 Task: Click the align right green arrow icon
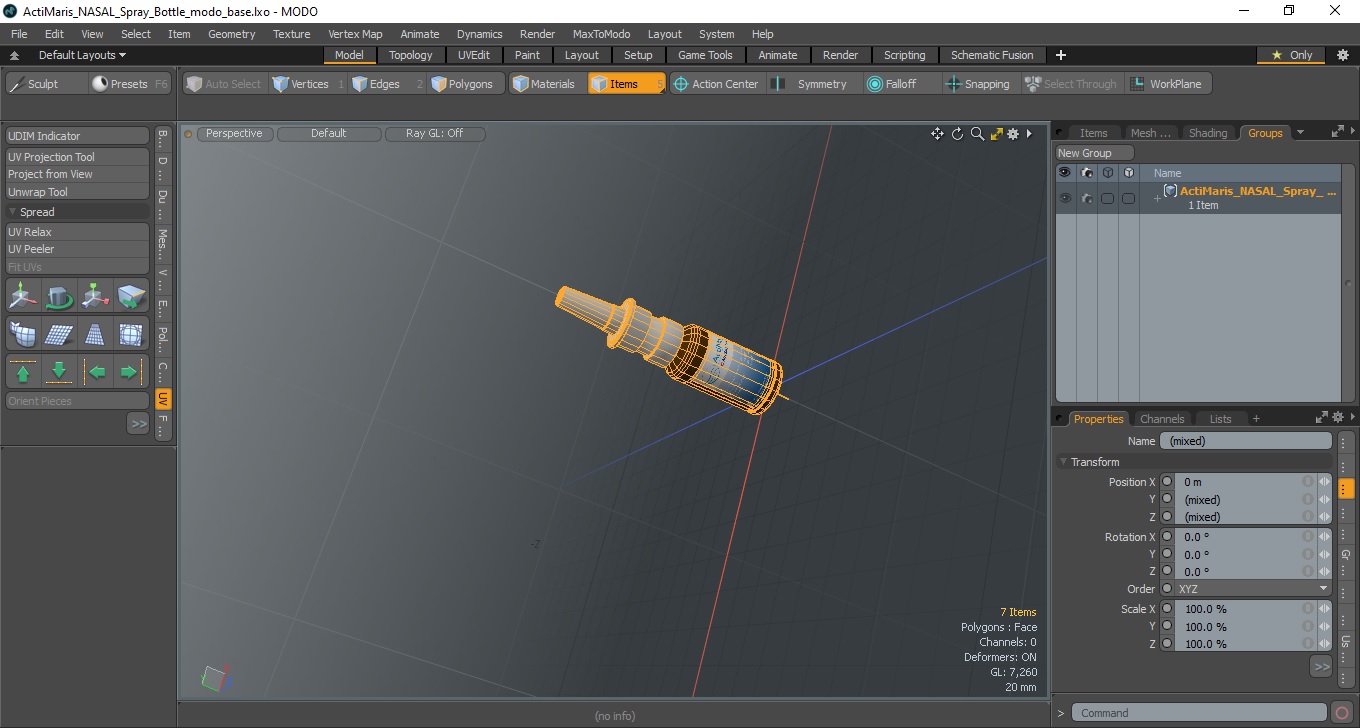tap(131, 372)
